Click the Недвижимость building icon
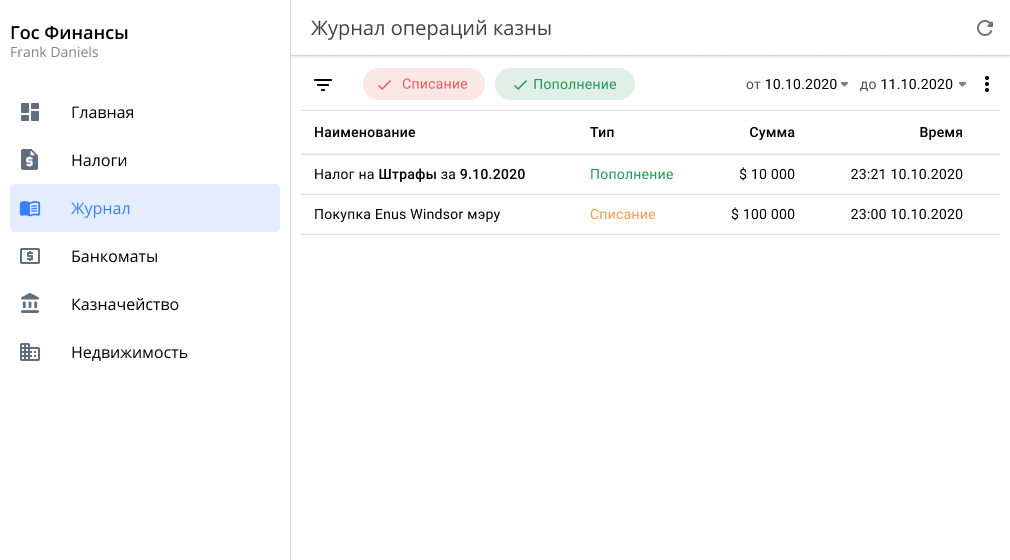 tap(30, 352)
